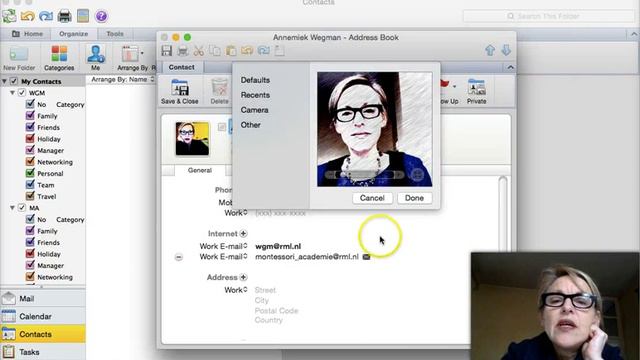Viewport: 640px width, 360px height.
Task: Toggle the MA account checkbox
Action: [22, 208]
